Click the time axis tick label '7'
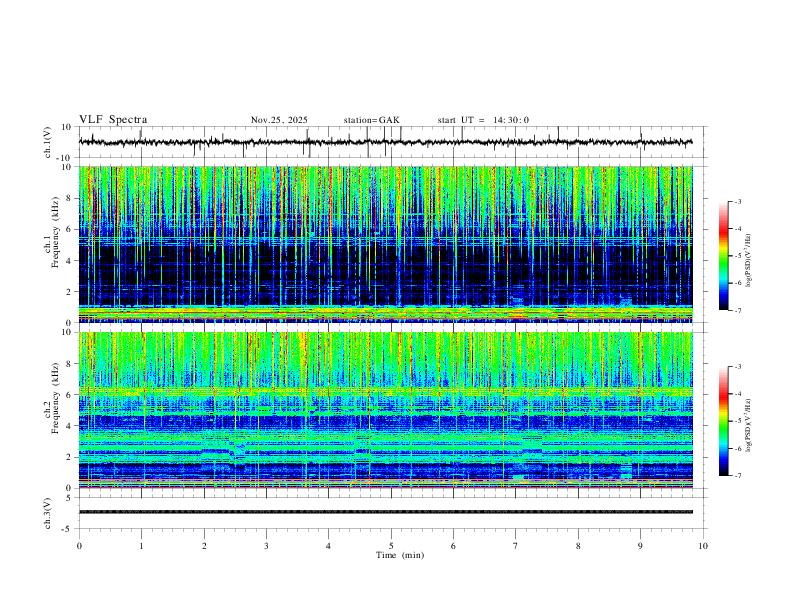The width and height of the screenshot is (792, 612). click(x=516, y=546)
